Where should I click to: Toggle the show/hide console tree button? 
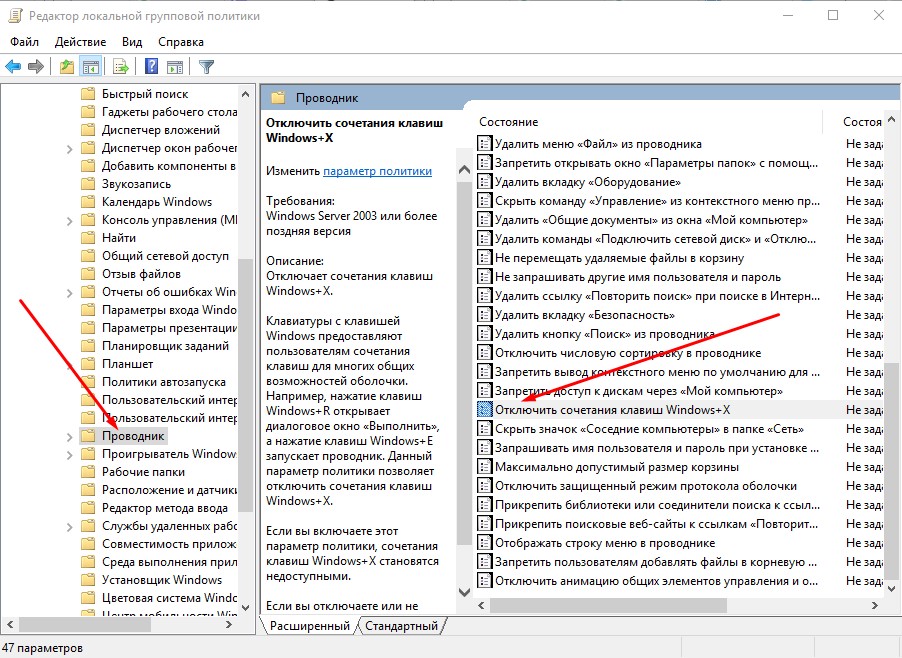pyautogui.click(x=90, y=67)
